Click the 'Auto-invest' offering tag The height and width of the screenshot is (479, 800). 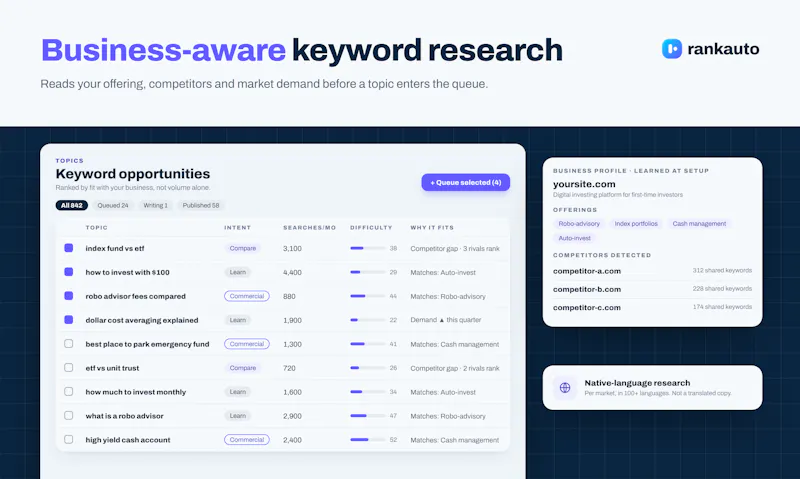click(574, 238)
